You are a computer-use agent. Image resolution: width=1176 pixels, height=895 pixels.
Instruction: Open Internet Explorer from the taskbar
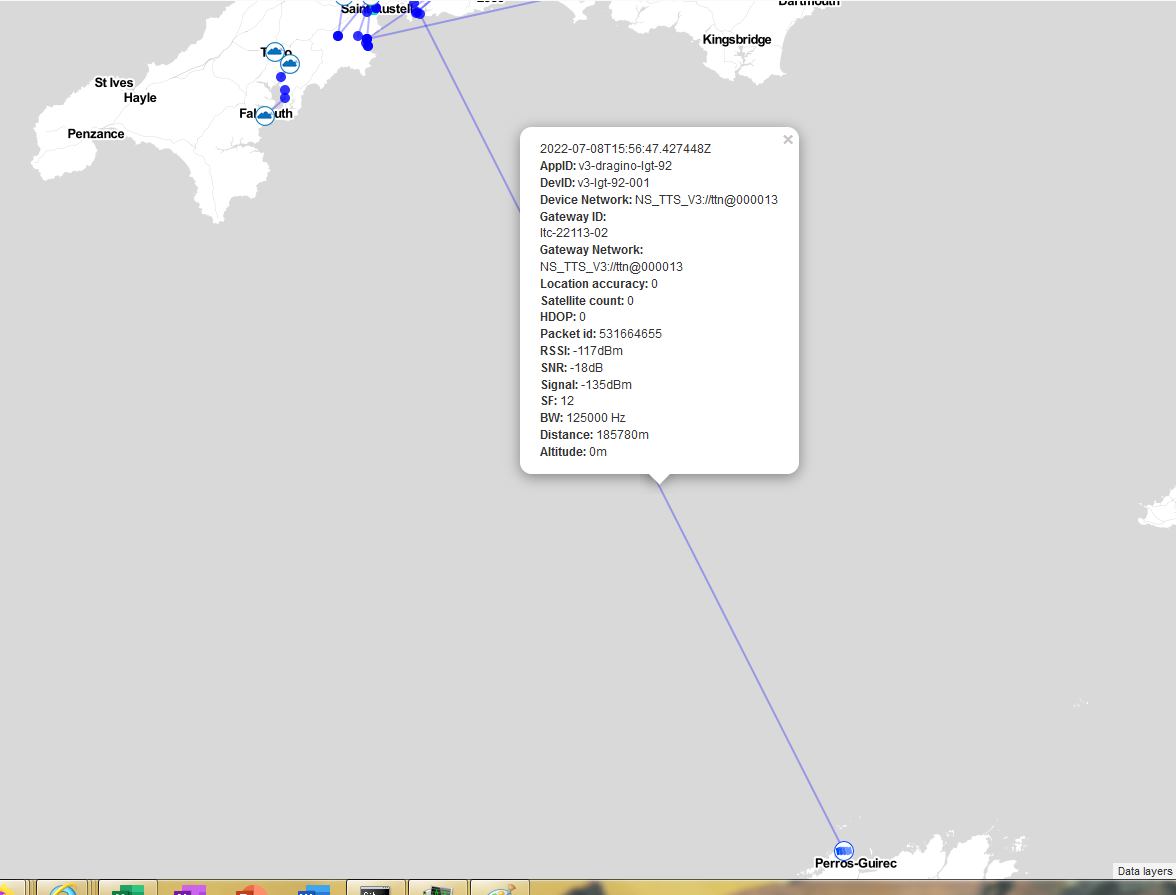(x=63, y=888)
